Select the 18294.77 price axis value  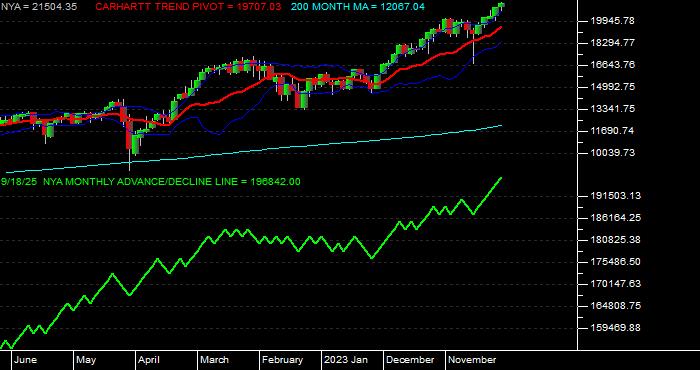pyautogui.click(x=612, y=43)
